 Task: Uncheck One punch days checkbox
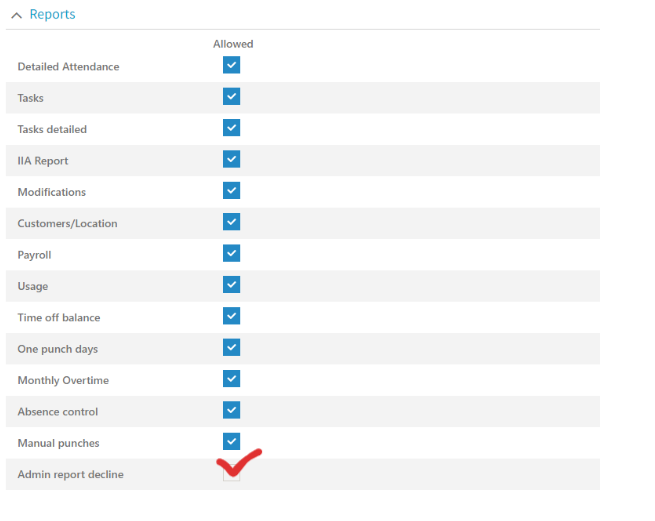tap(232, 348)
